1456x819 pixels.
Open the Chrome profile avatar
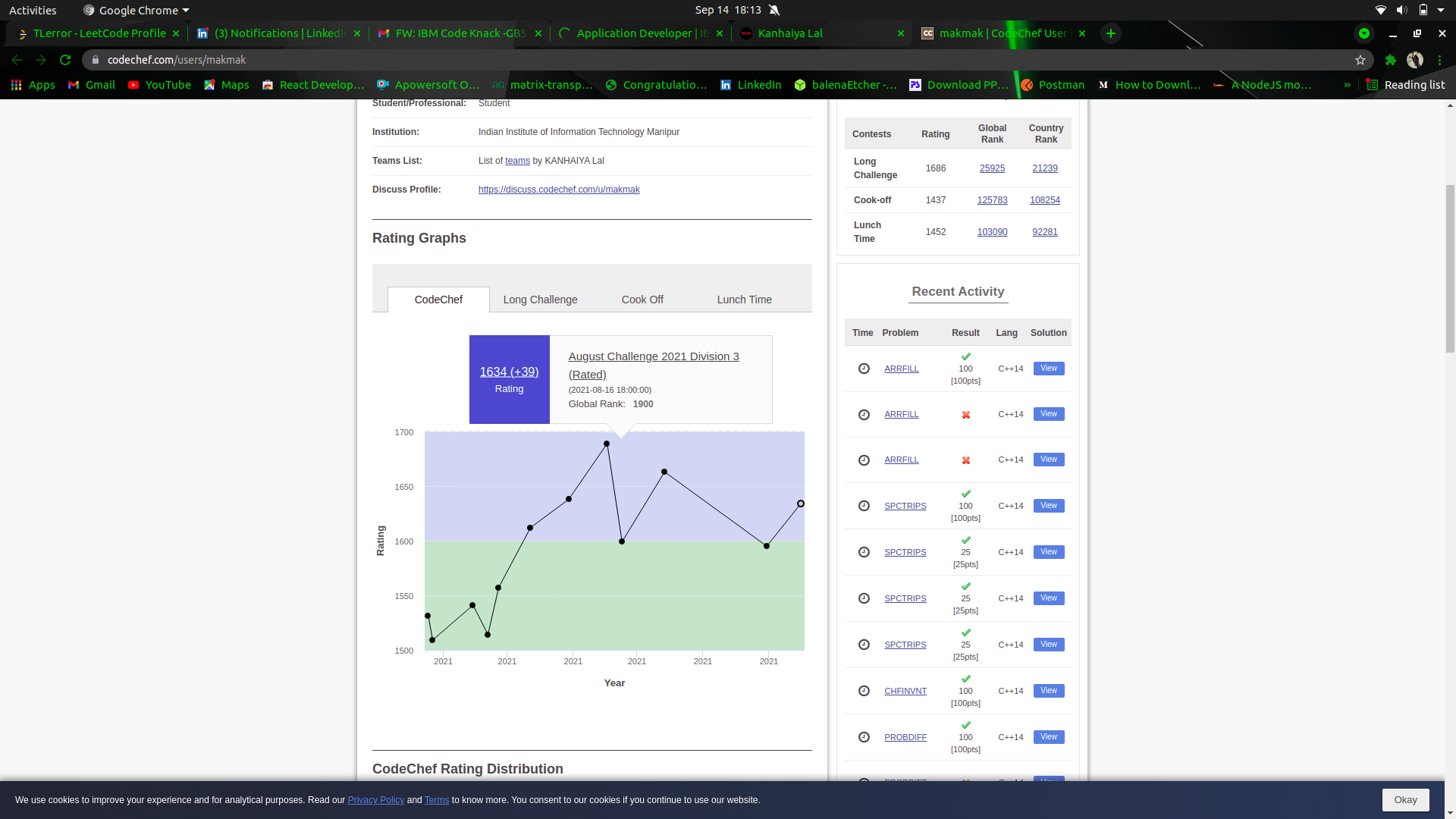[x=1415, y=60]
